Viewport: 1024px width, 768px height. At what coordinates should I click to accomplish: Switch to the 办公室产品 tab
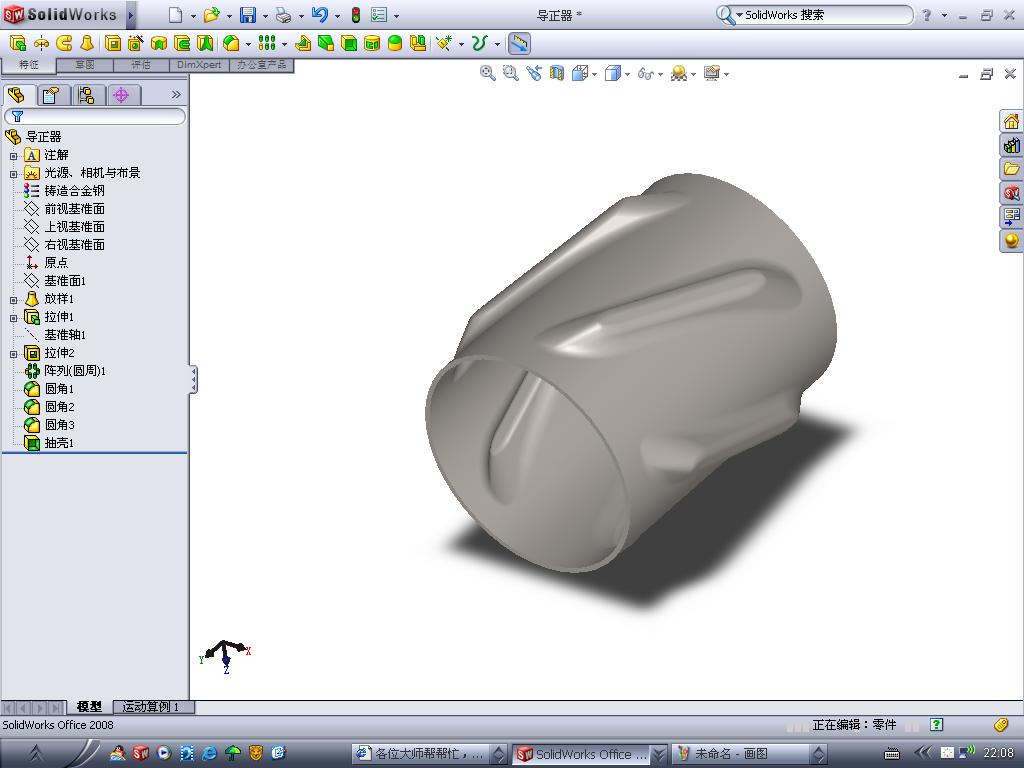[261, 65]
